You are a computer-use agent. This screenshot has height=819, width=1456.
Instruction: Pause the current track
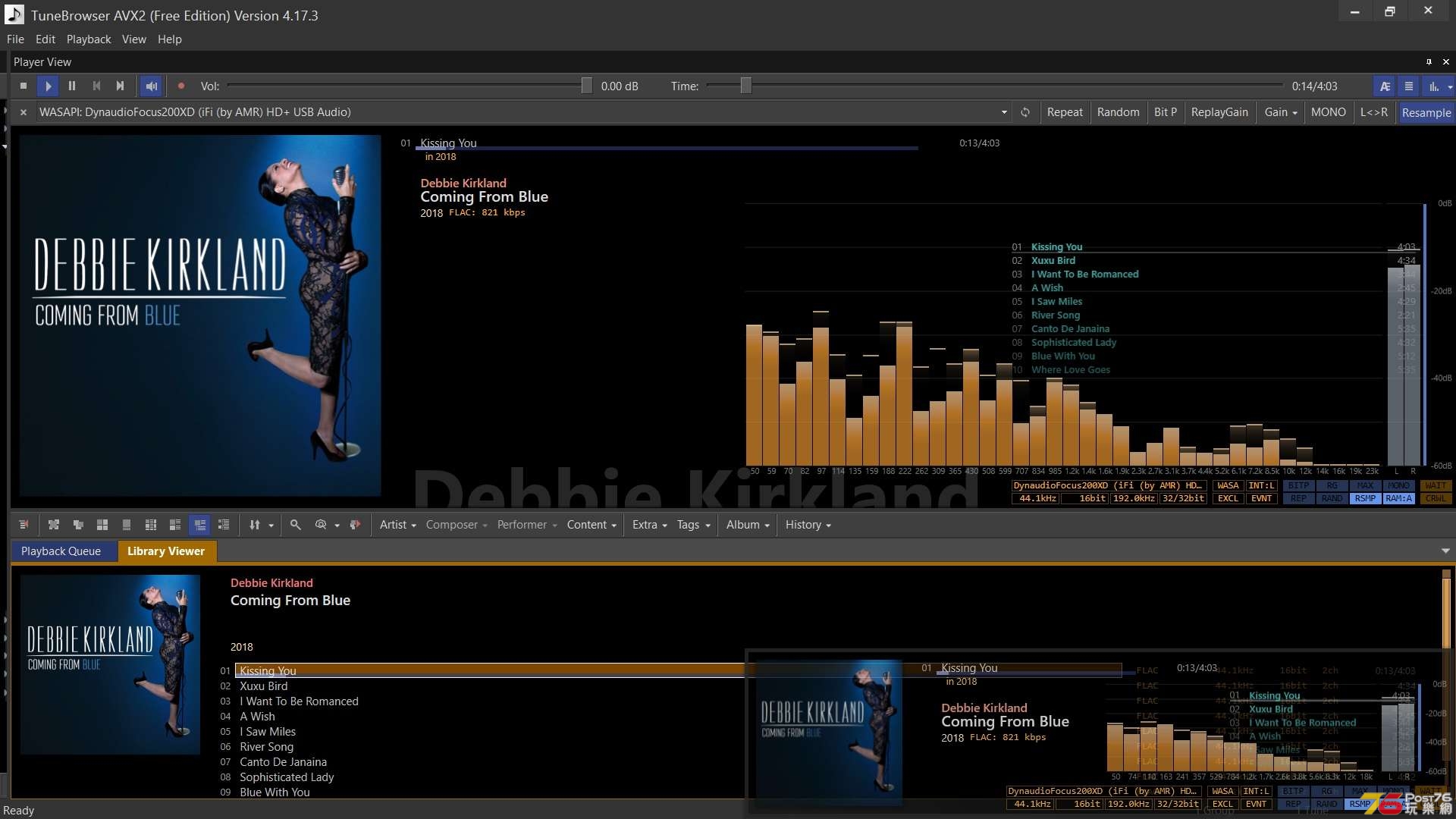point(72,86)
